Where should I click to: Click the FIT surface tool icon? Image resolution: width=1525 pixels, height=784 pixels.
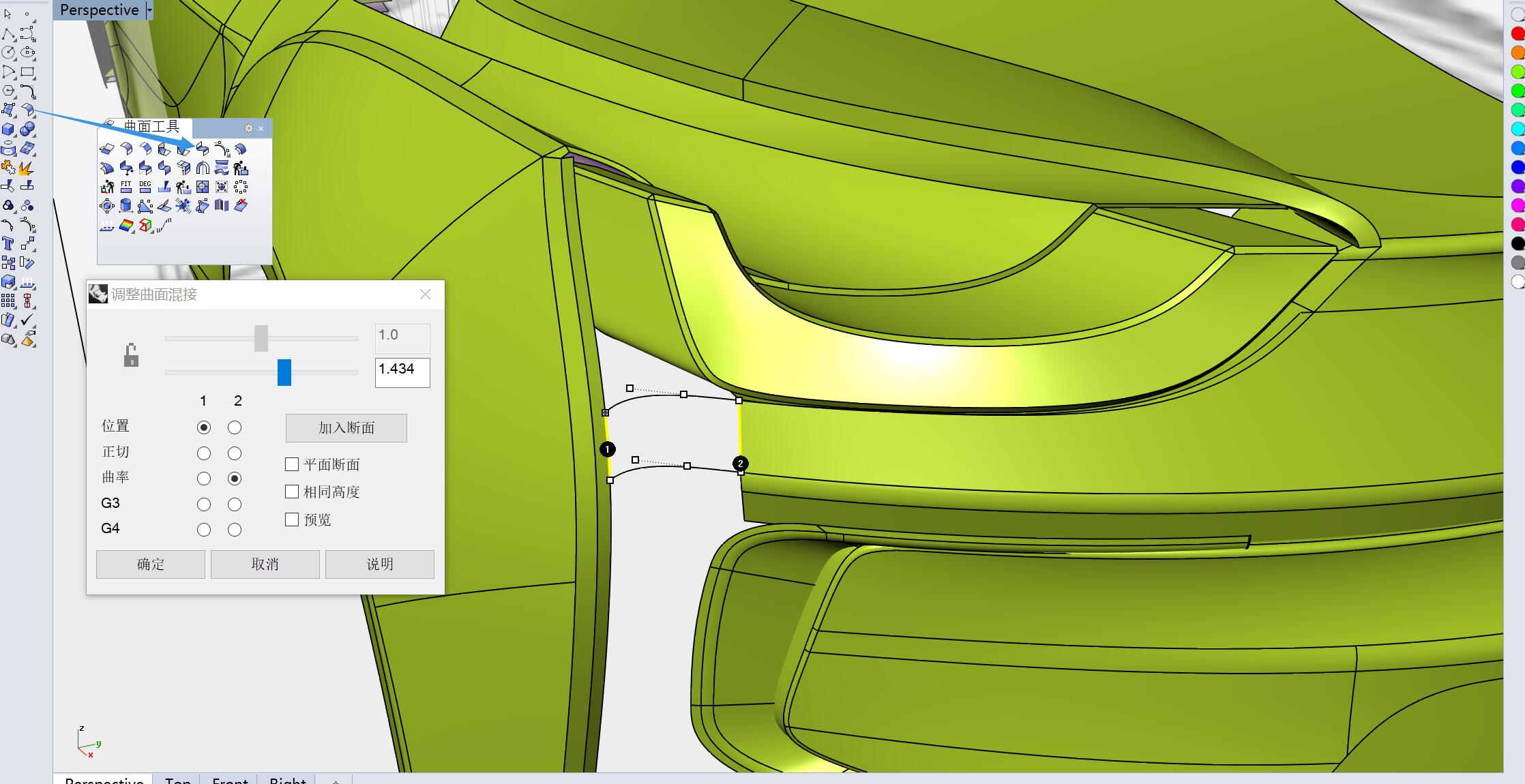point(126,186)
